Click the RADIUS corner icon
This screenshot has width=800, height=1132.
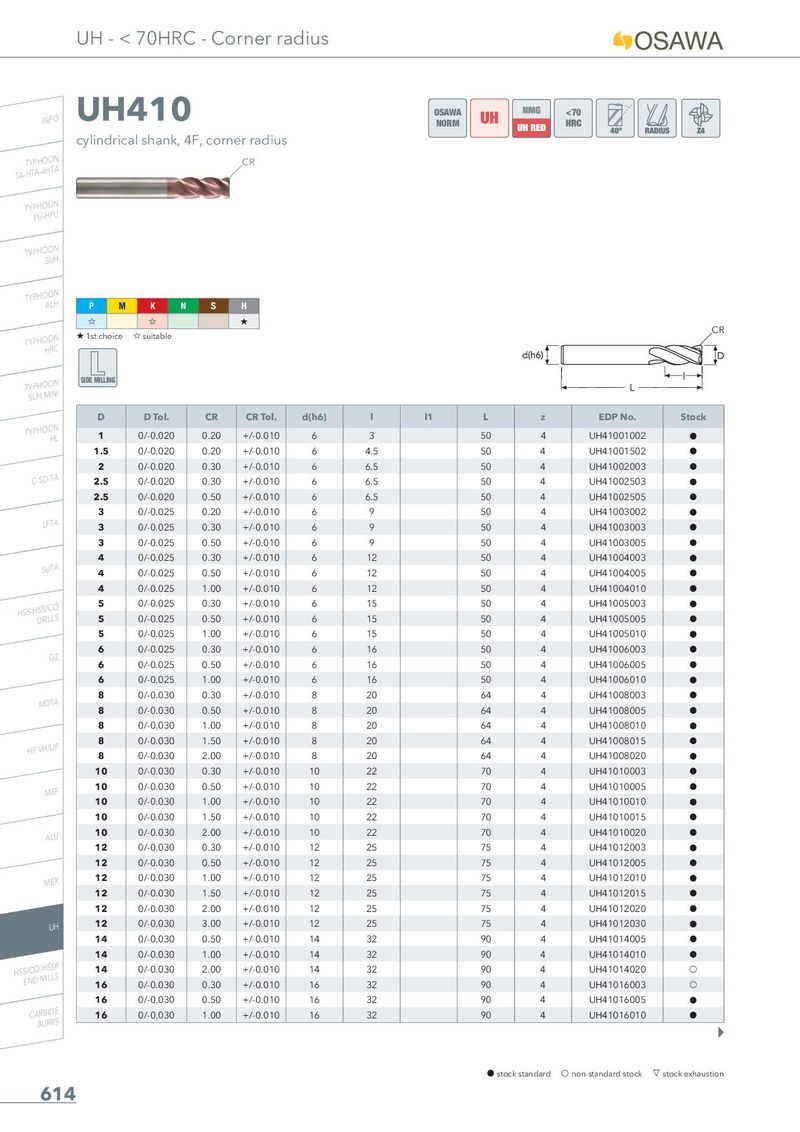pos(657,118)
